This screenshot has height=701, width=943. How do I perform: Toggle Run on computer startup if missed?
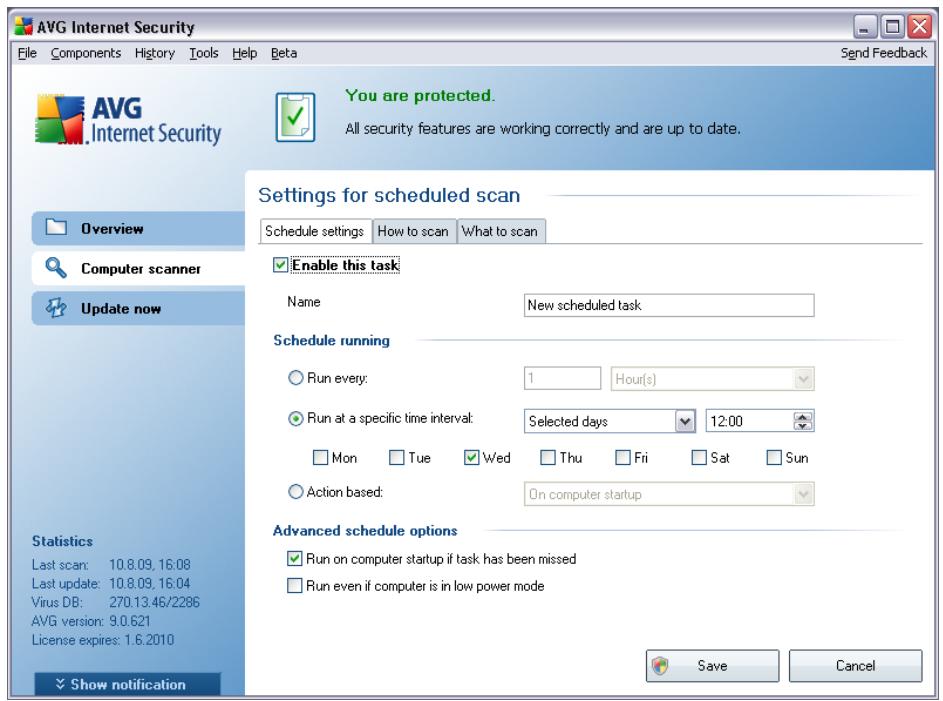point(294,559)
